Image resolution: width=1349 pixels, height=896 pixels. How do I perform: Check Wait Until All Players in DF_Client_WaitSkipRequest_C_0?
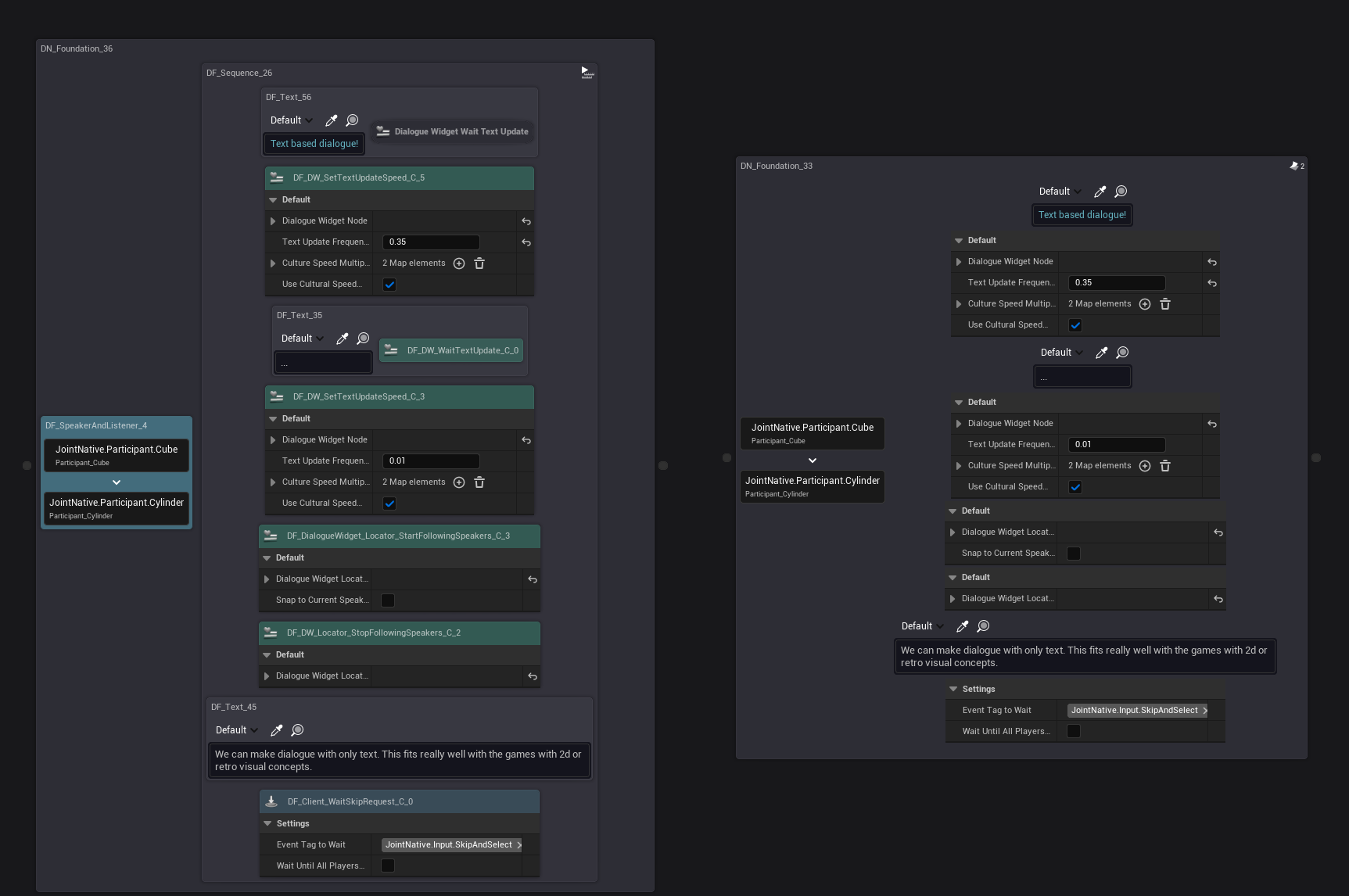(388, 866)
